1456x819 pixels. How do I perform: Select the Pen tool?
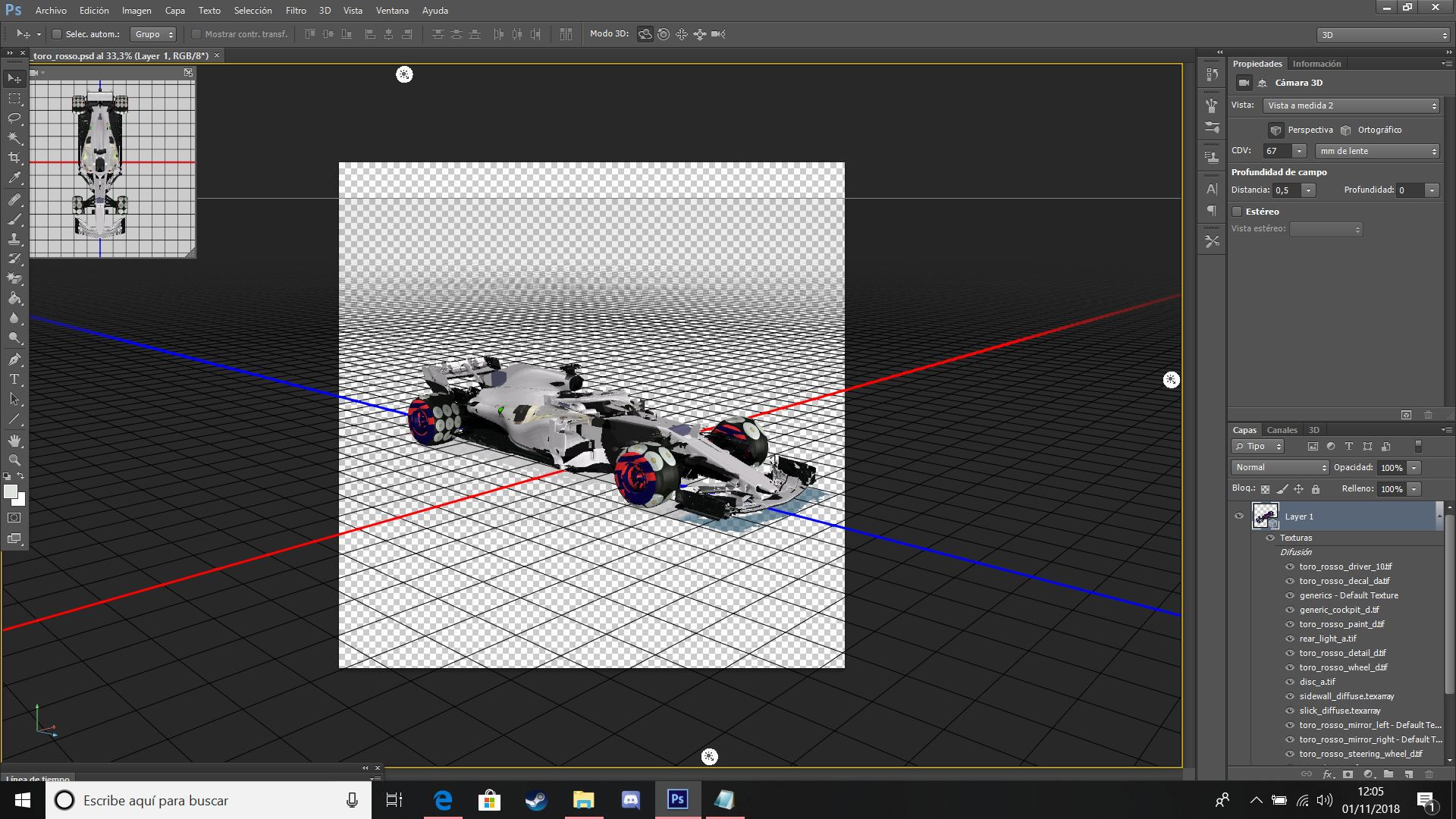pos(14,359)
